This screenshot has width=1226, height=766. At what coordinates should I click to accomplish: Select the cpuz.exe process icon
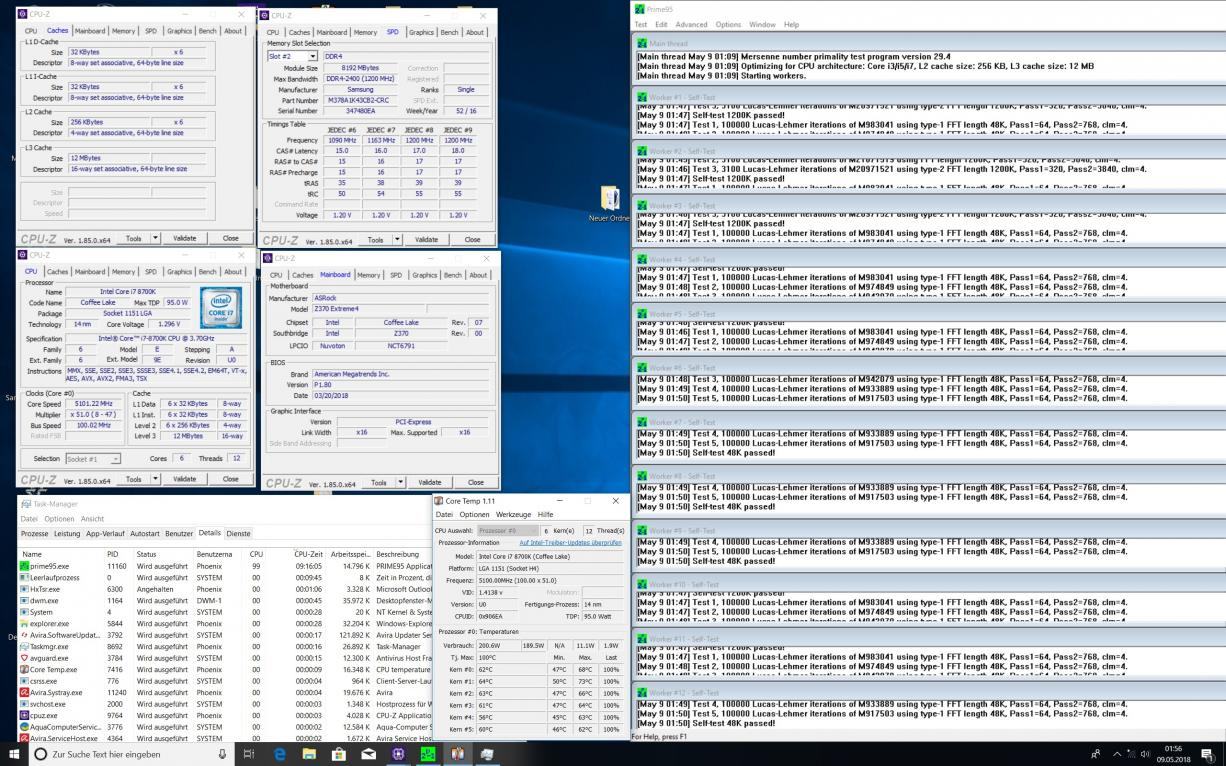[24, 716]
